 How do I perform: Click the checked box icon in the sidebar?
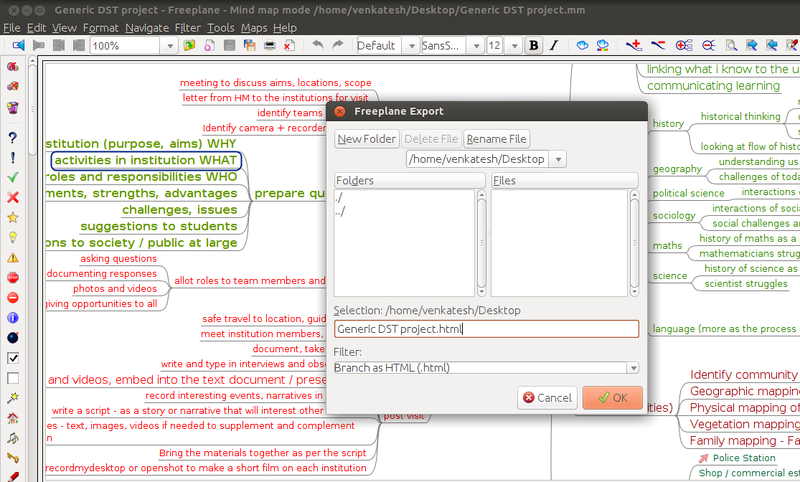click(13, 358)
